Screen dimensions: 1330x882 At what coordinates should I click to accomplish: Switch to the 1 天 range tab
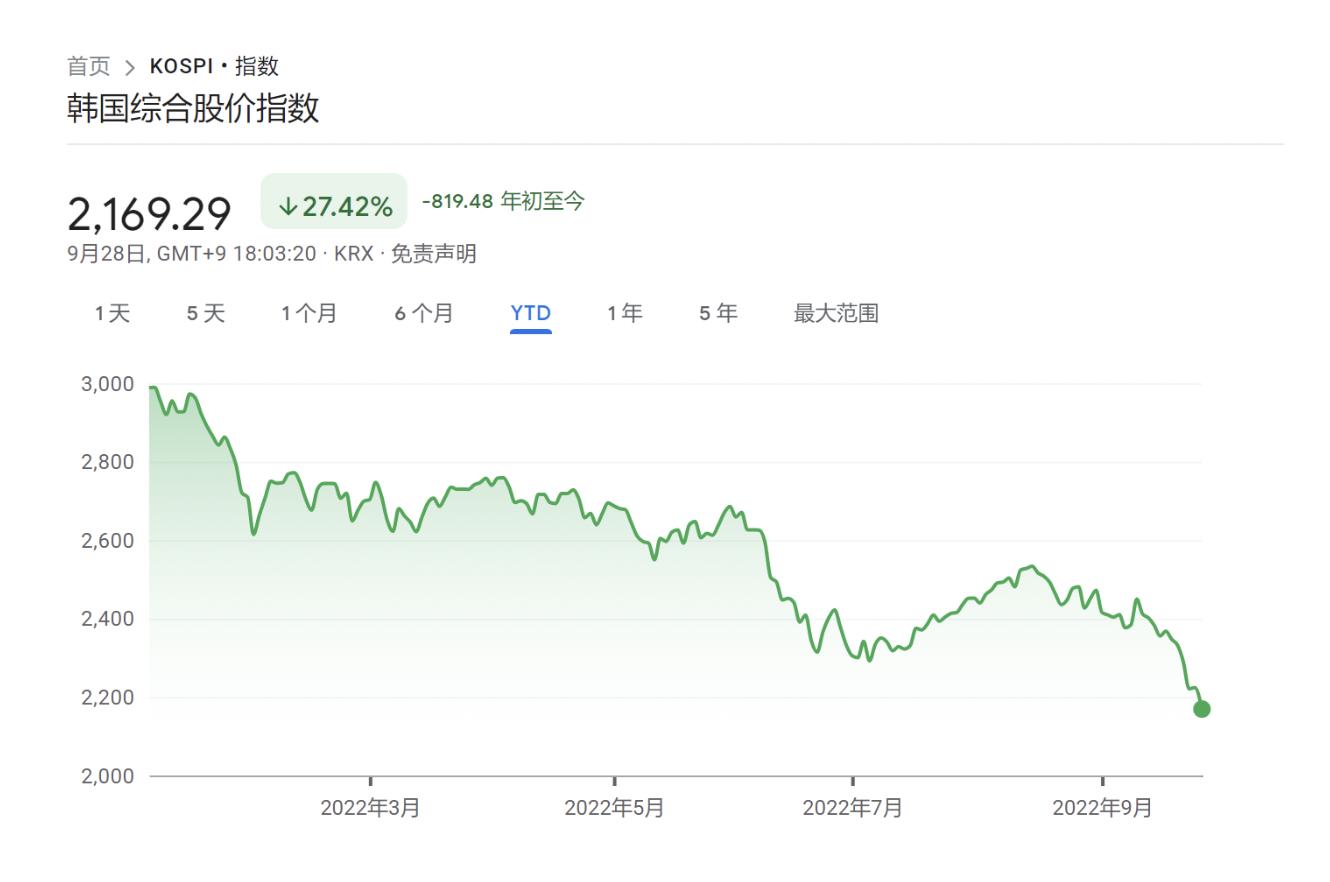[112, 314]
